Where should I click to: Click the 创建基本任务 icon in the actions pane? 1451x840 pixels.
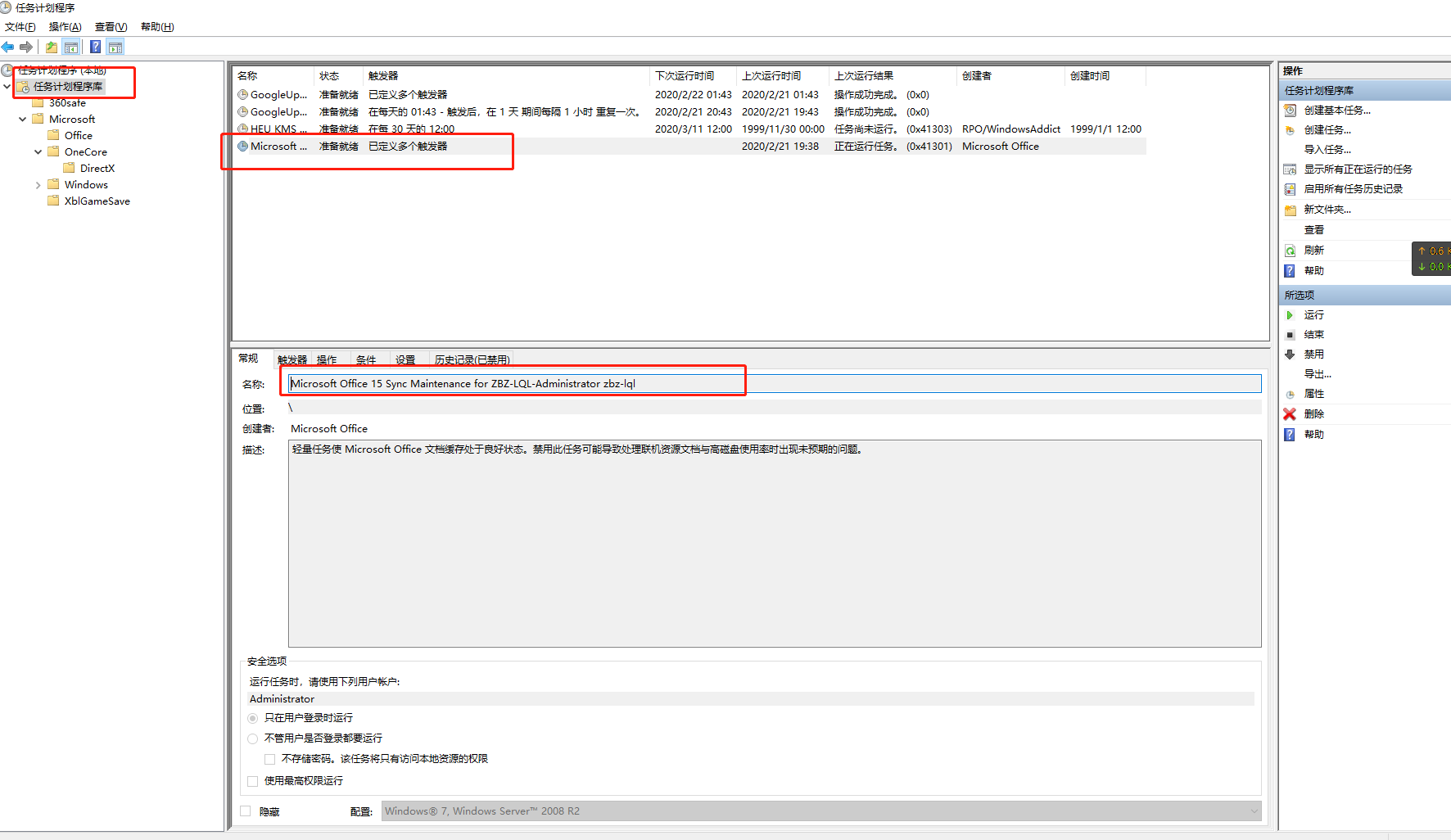(x=1290, y=111)
